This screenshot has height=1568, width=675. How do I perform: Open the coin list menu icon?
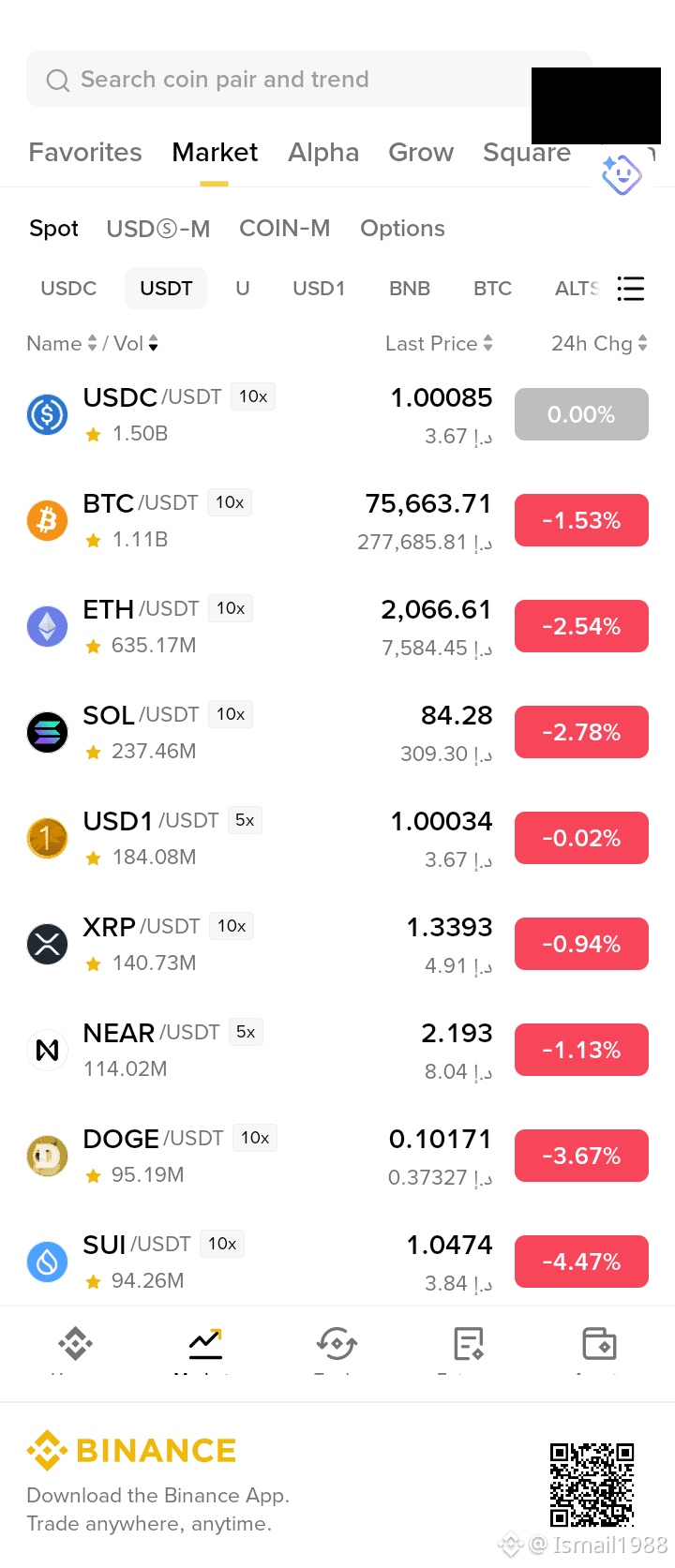click(x=631, y=289)
